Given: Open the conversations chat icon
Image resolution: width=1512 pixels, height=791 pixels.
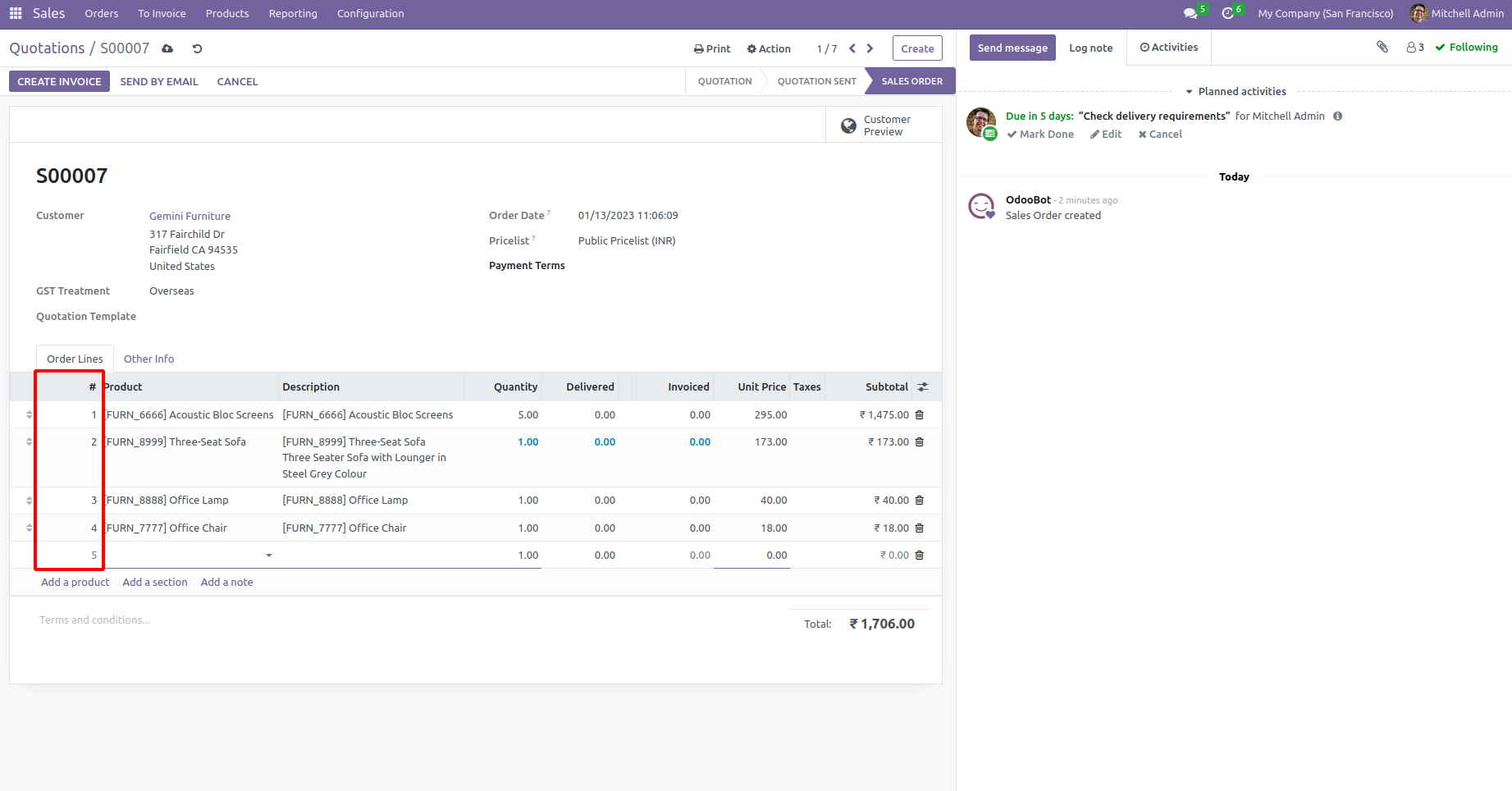Looking at the screenshot, I should 1190,13.
